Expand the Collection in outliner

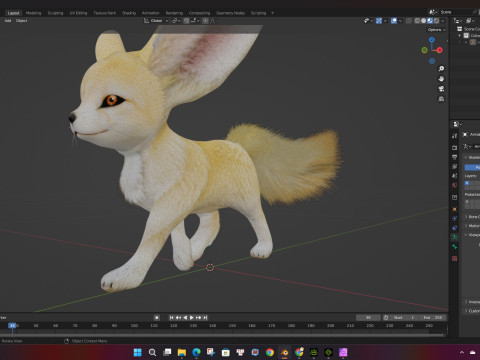[460, 35]
